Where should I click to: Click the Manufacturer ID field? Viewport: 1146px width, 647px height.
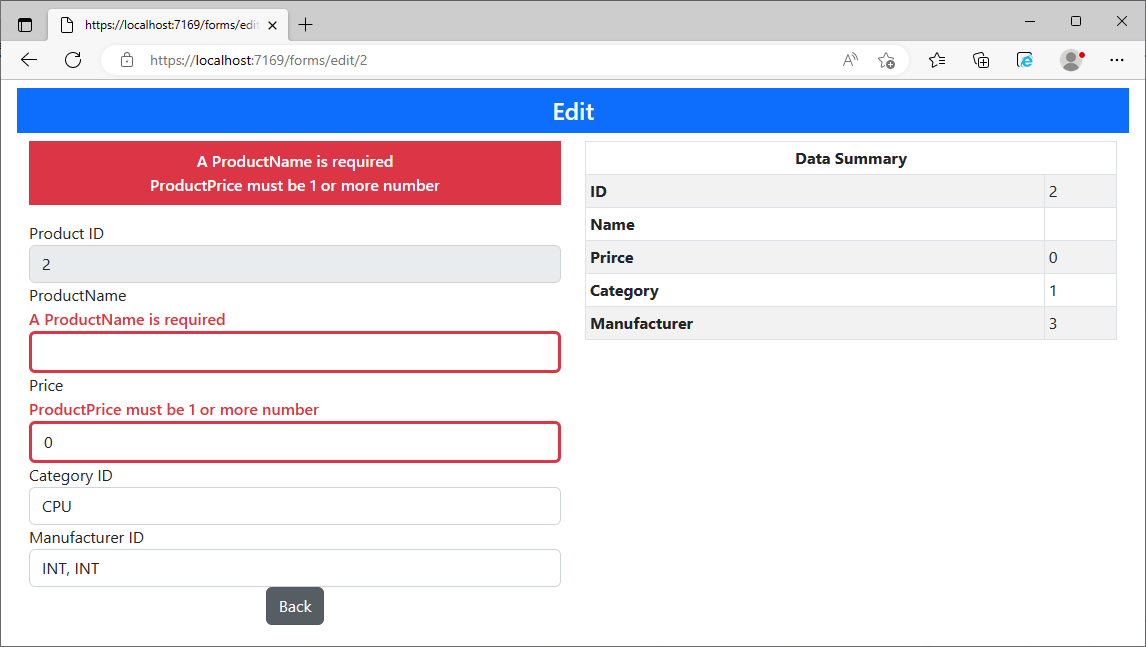(294, 568)
